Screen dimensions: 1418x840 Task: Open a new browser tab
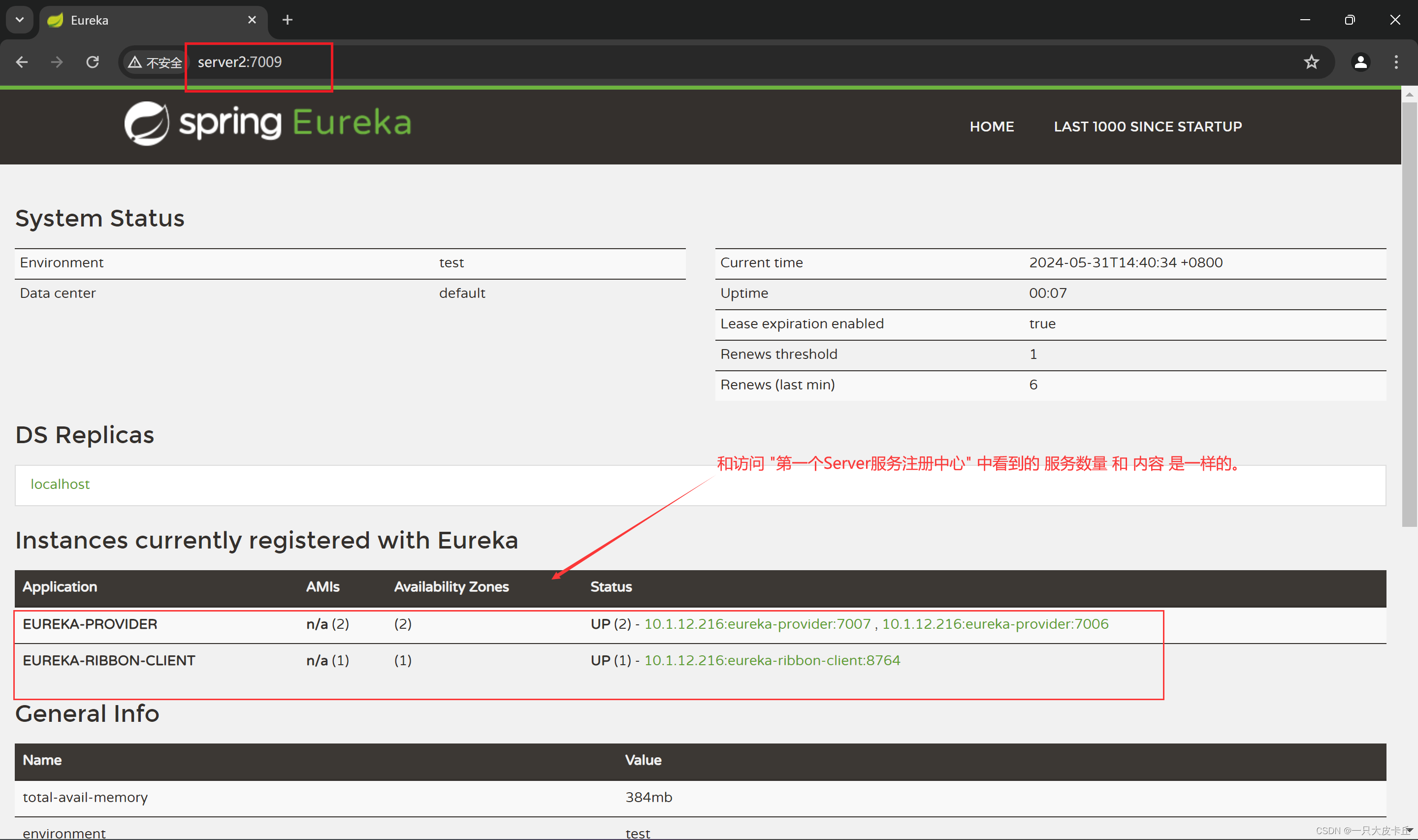(x=288, y=20)
